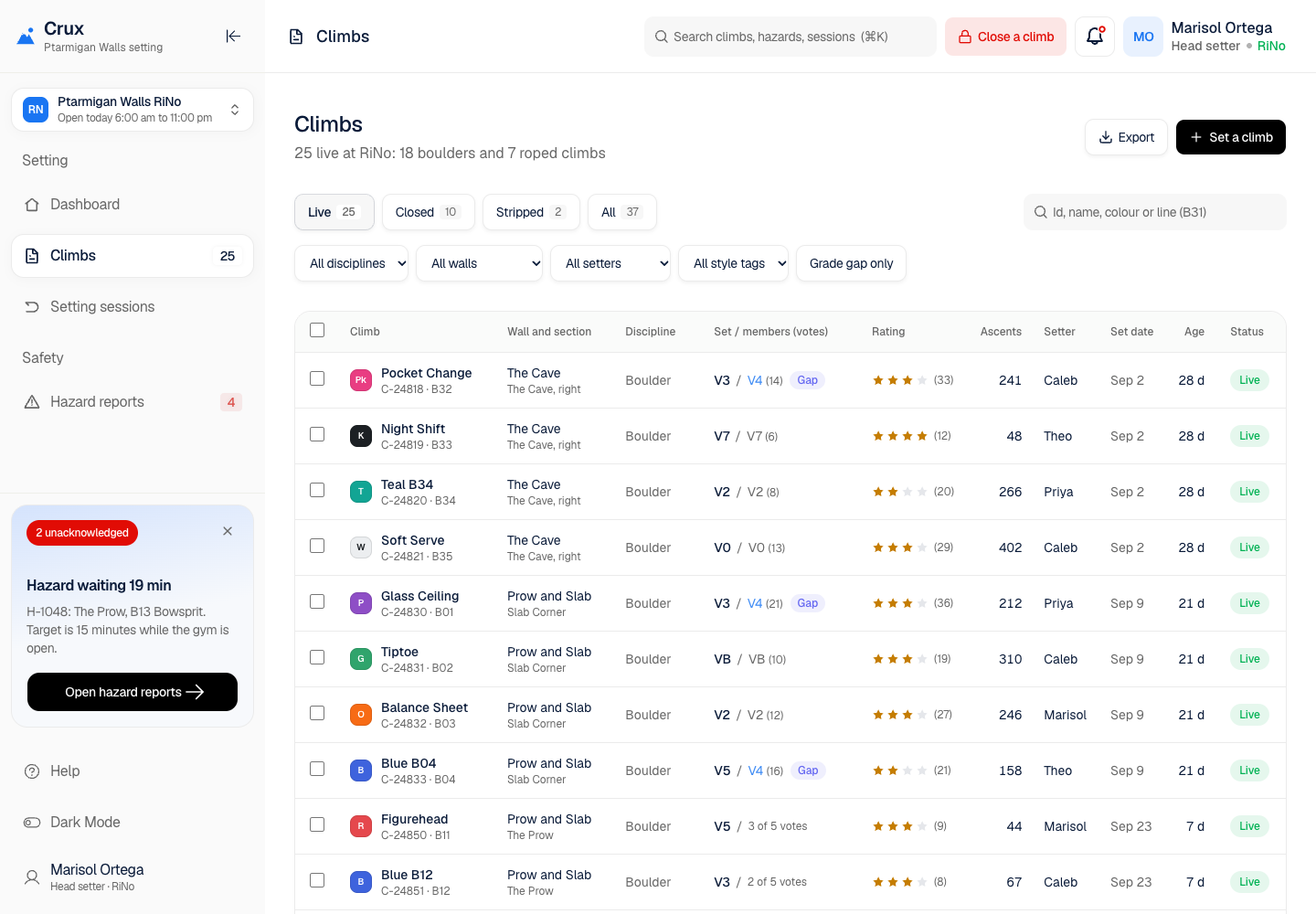
Task: Check the Glass Ceiling row checkbox
Action: pos(317,601)
